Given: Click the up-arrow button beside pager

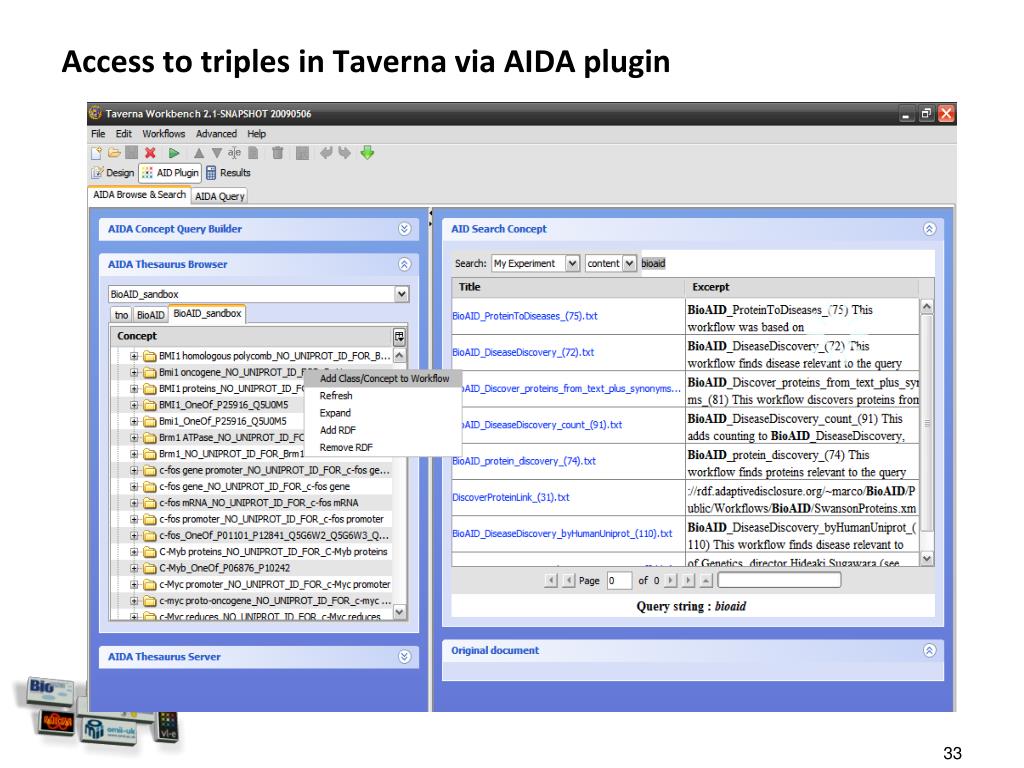Looking at the screenshot, I should (x=706, y=580).
